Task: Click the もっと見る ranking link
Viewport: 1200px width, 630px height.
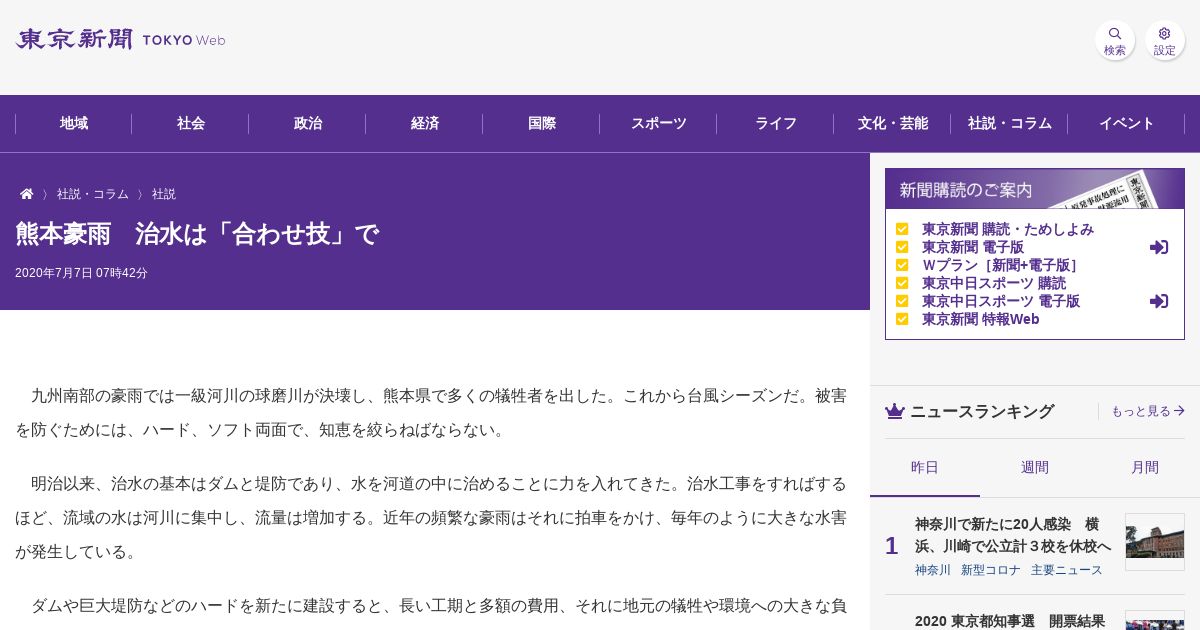Action: click(1148, 411)
